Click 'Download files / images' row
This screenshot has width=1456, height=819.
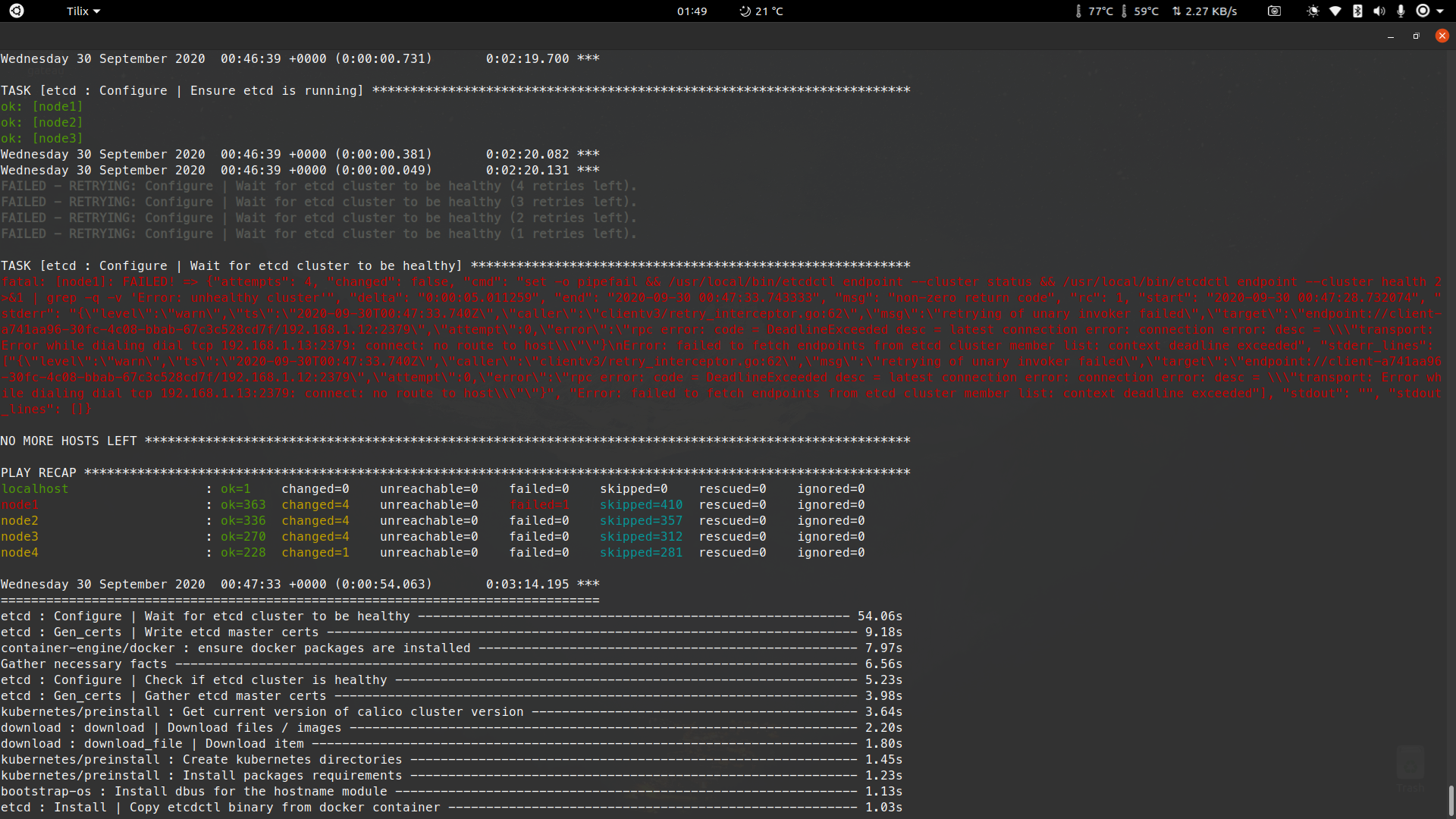pyautogui.click(x=452, y=727)
